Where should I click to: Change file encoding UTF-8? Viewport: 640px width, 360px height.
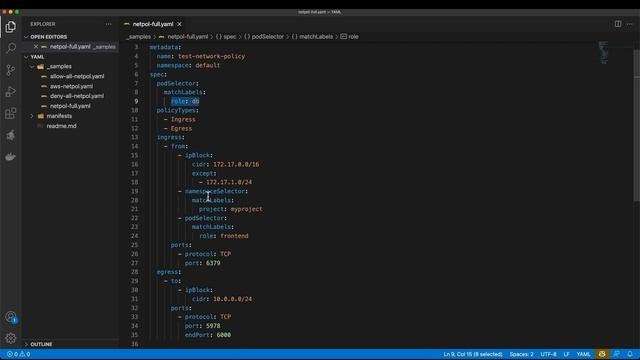(x=548, y=354)
